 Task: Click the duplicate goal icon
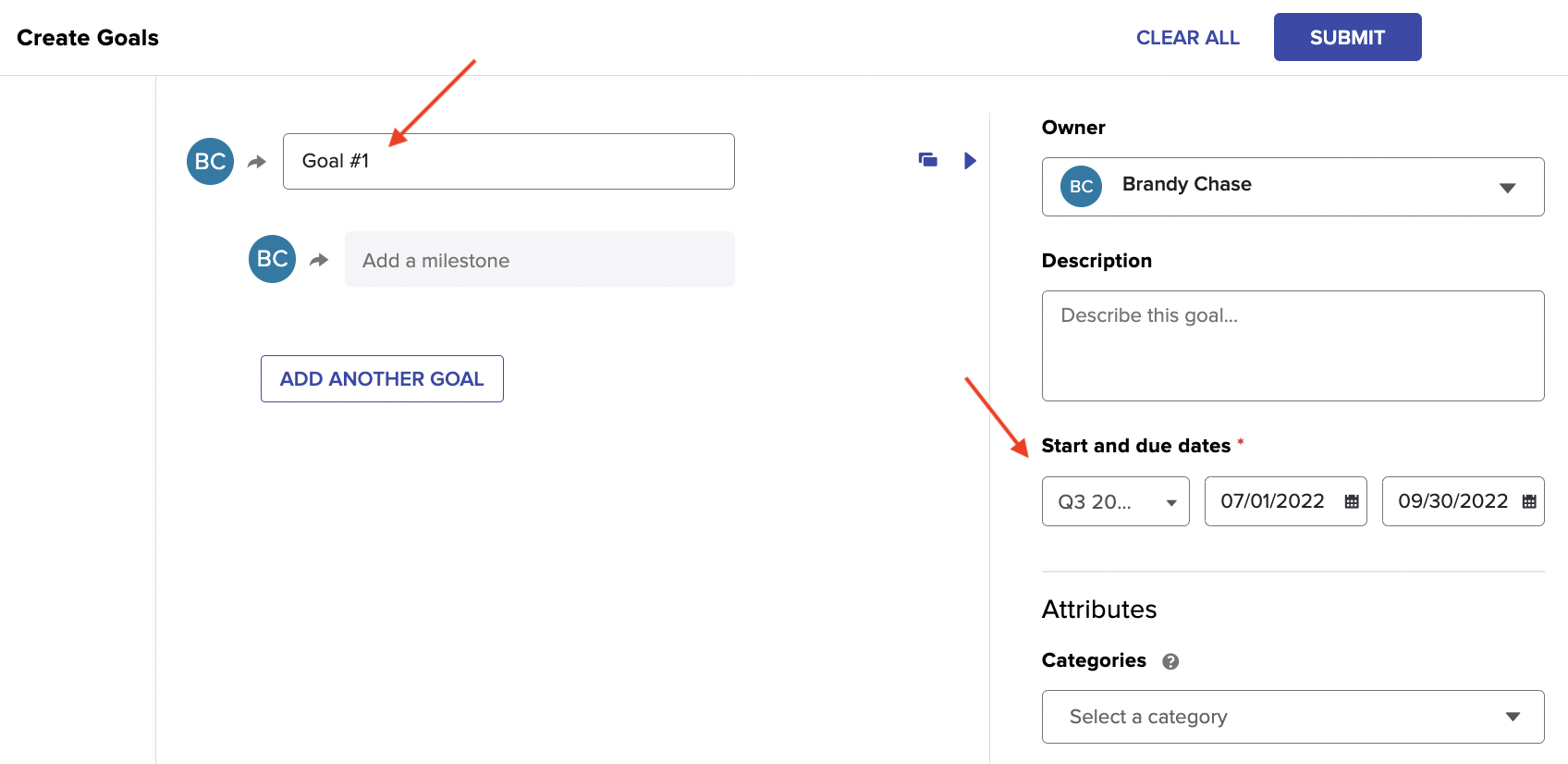tap(928, 160)
